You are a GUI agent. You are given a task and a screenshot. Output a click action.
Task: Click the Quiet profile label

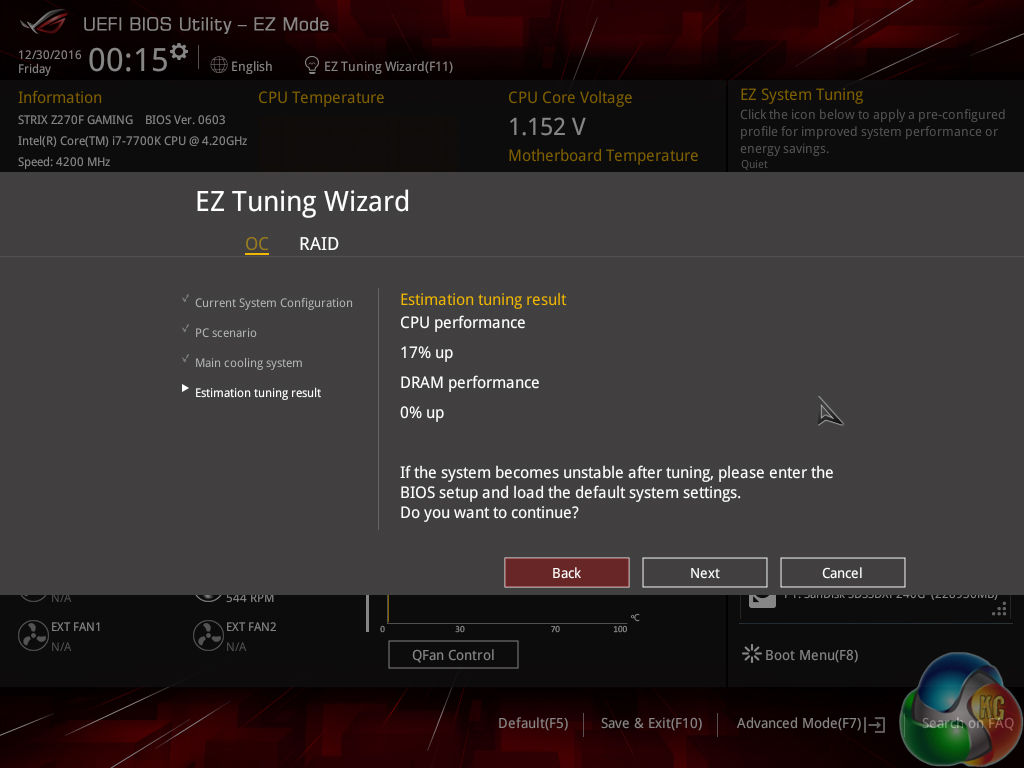754,164
